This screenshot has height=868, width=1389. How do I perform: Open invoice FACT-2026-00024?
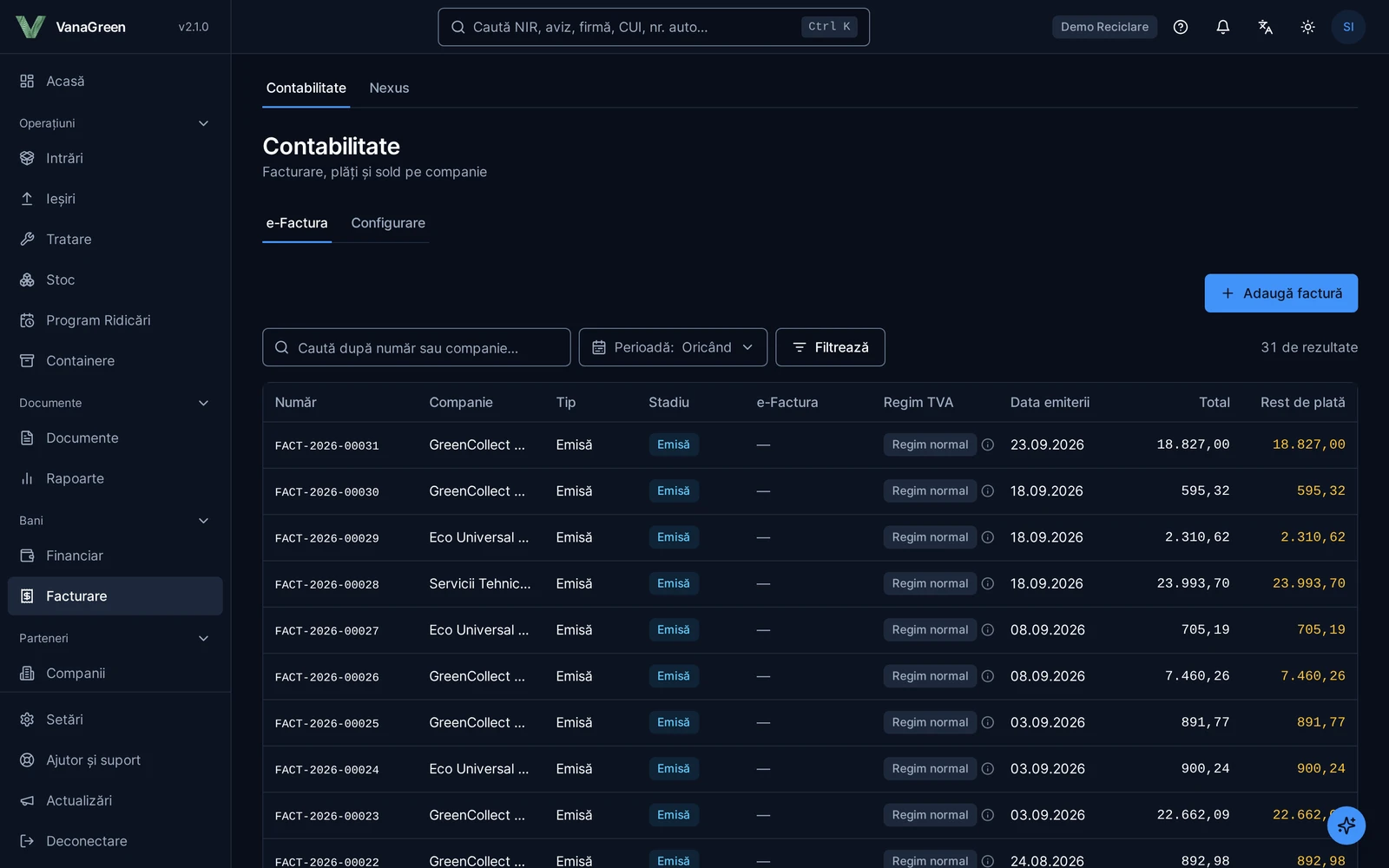[326, 770]
